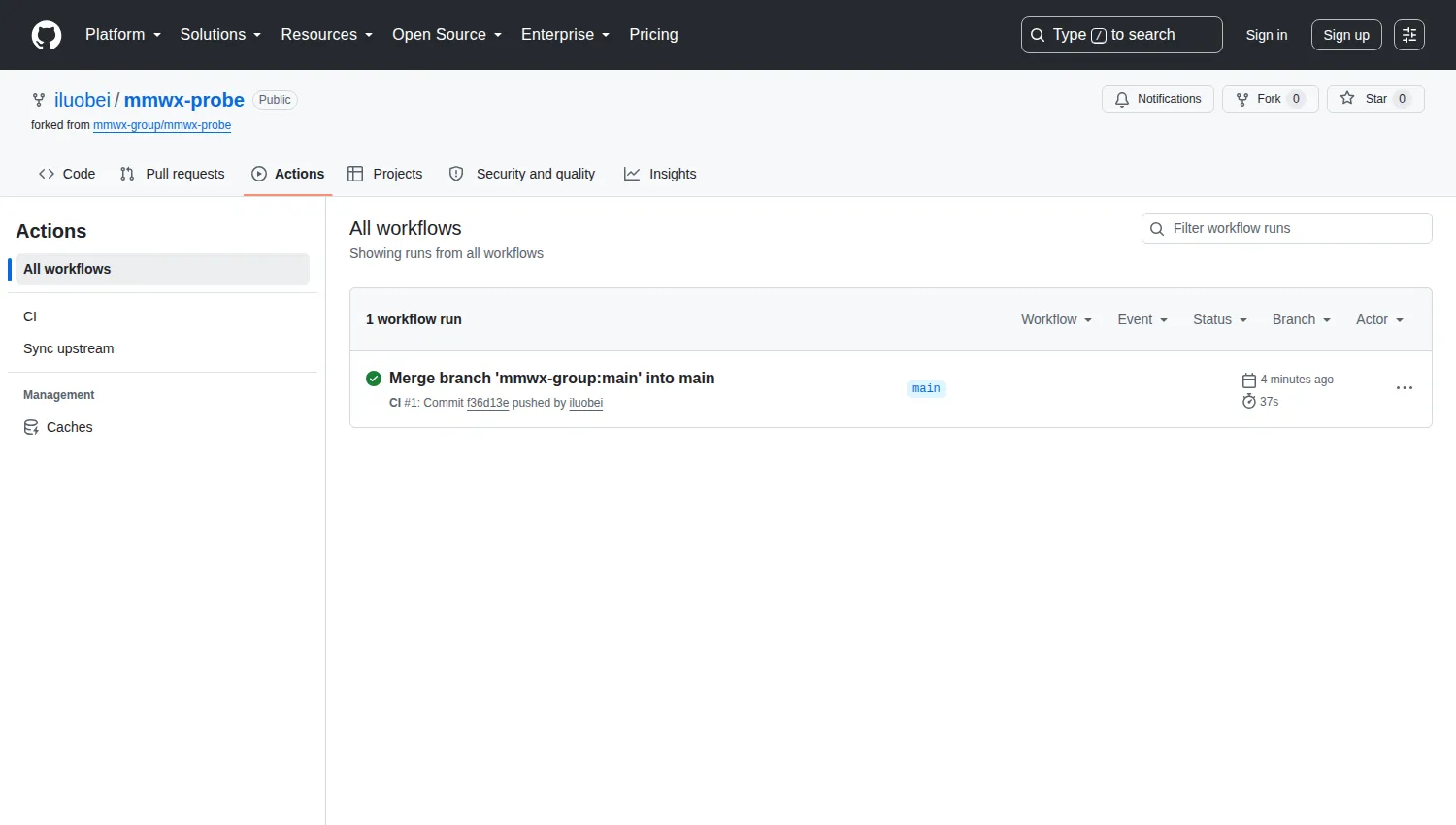1456x825 pixels.
Task: Click the fork icon beside iluobei repository name
Action: (x=39, y=100)
